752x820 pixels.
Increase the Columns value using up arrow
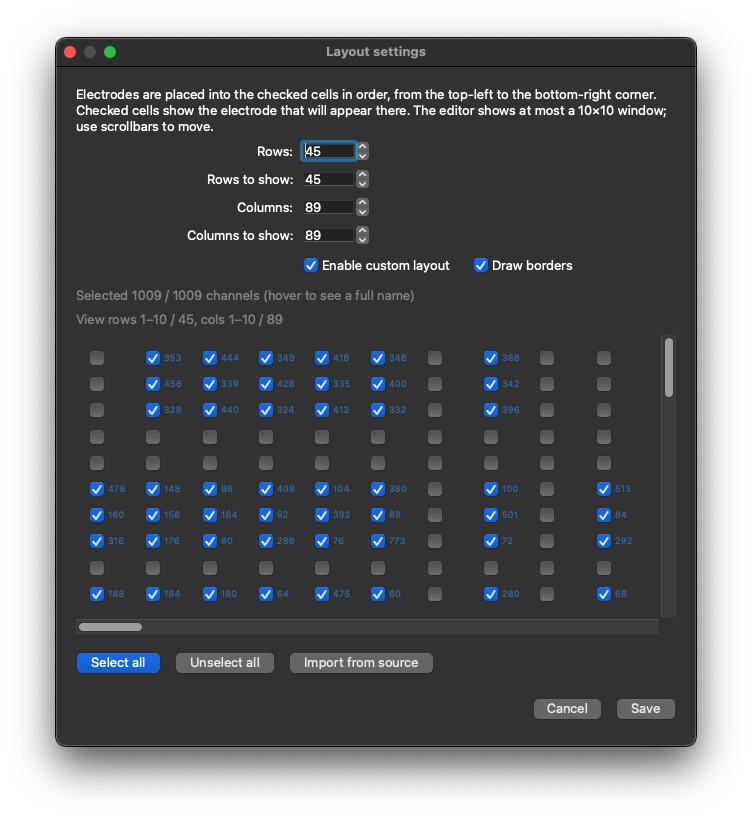point(362,203)
